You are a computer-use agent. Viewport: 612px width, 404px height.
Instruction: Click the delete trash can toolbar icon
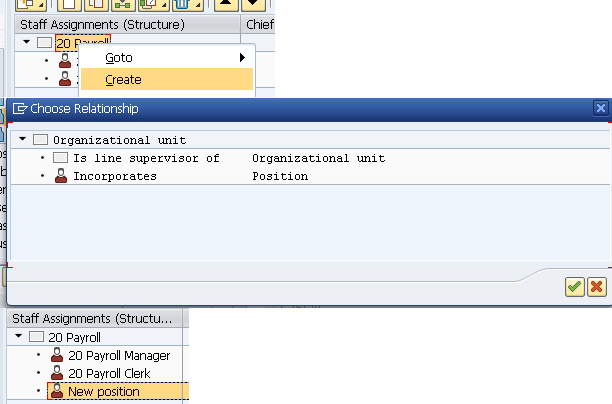tap(181, 4)
